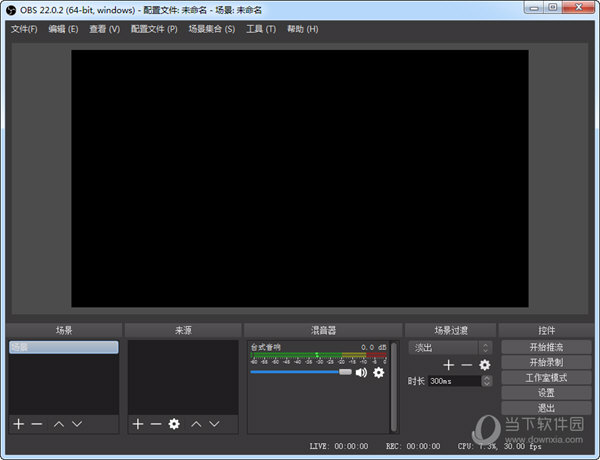Image resolution: width=600 pixels, height=460 pixels.
Task: Click 开始录制 start recording button
Action: coord(546,362)
